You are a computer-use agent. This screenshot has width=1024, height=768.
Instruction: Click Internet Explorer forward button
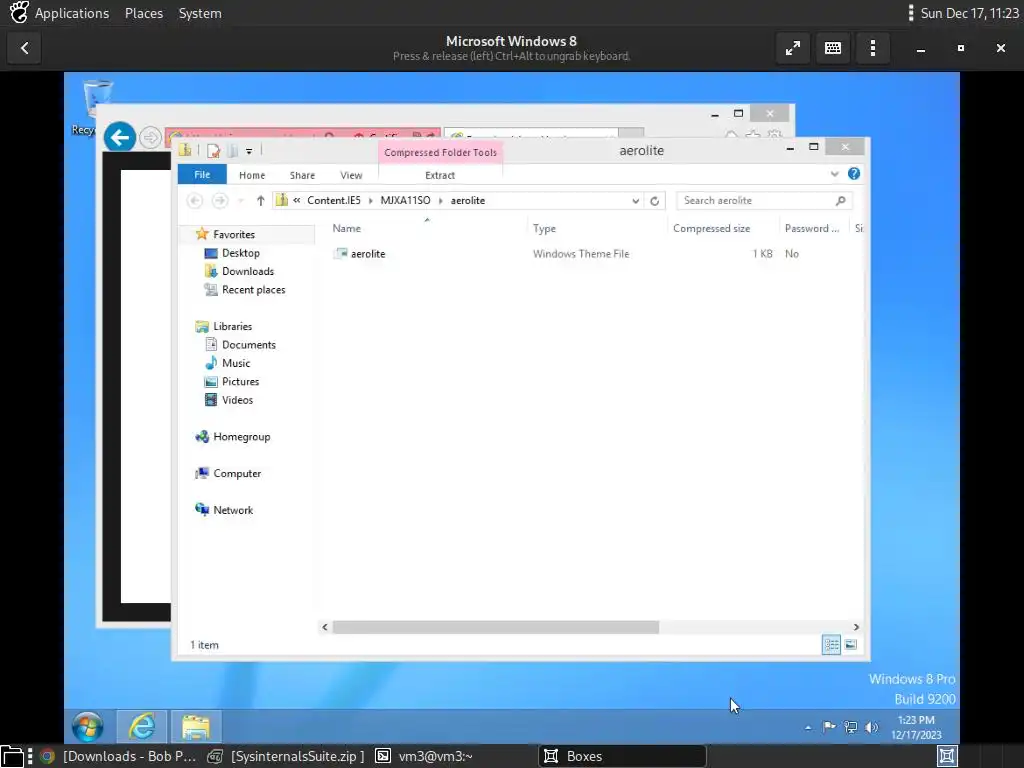(x=151, y=138)
